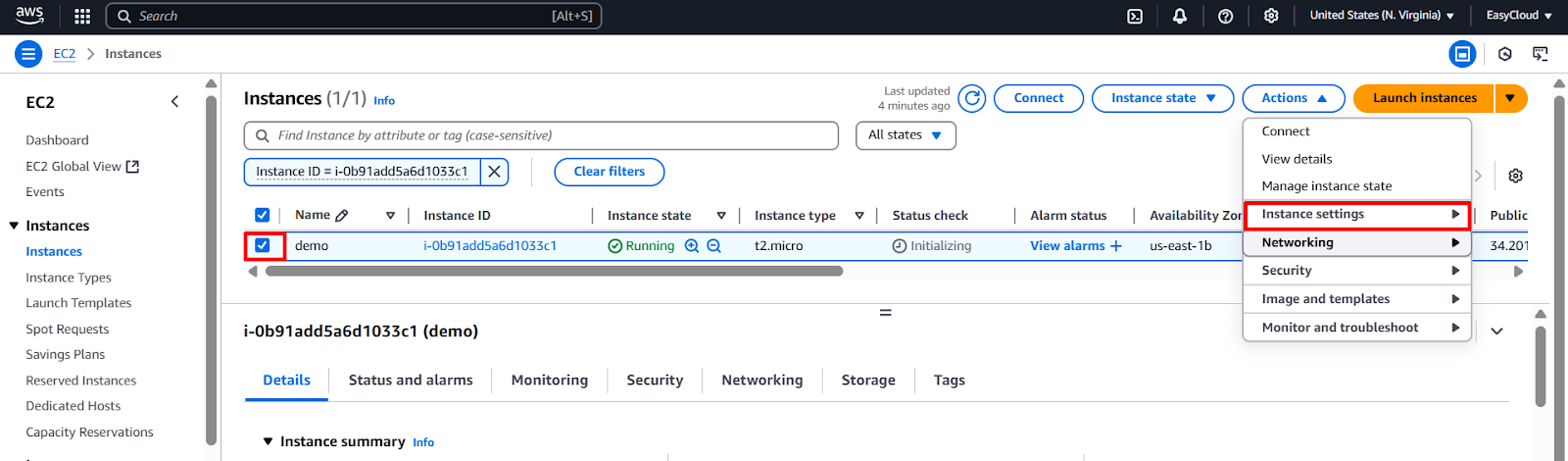The image size is (1568, 461).
Task: Click the table horizontal scrollbar
Action: 554,271
